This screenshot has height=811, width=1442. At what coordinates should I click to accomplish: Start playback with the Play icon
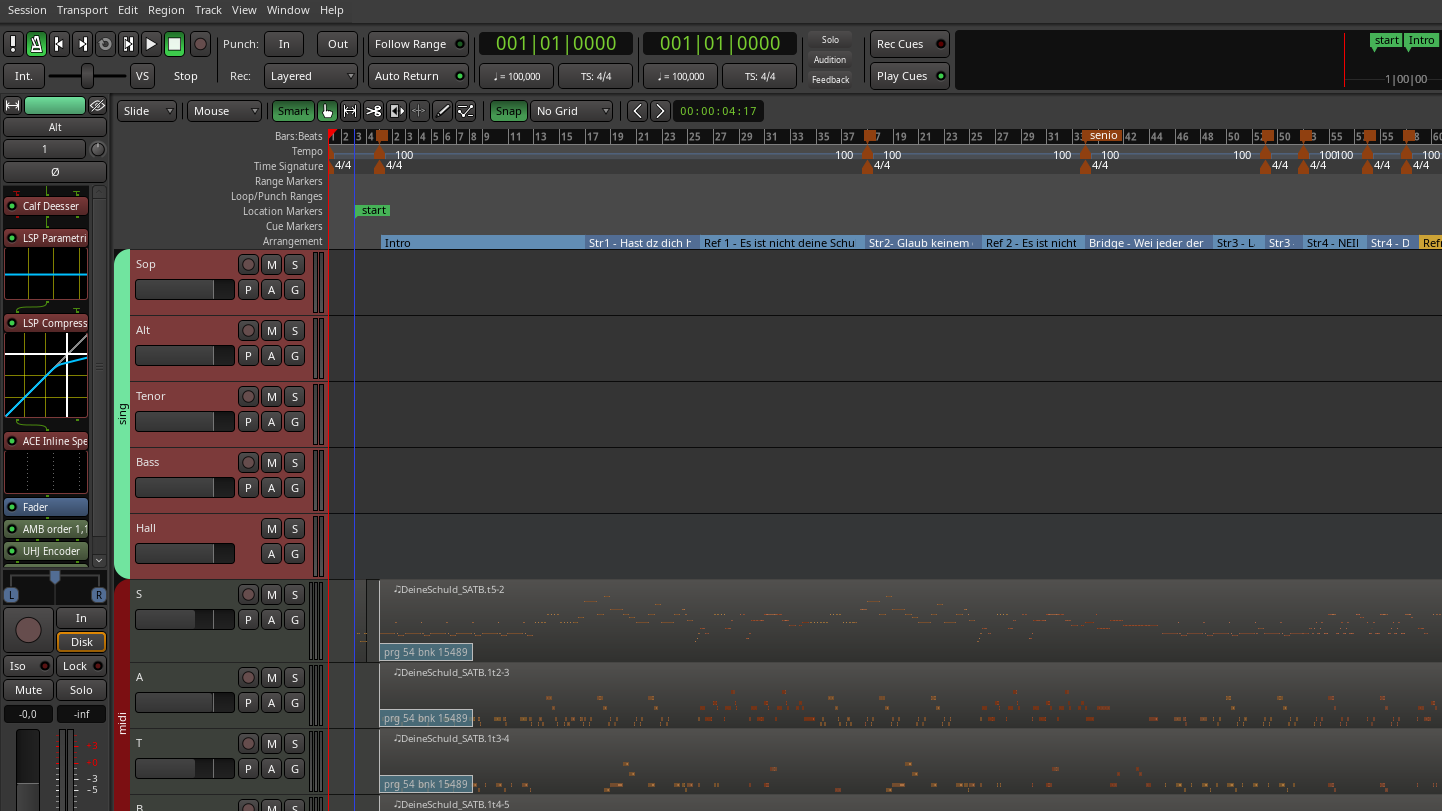pos(151,44)
